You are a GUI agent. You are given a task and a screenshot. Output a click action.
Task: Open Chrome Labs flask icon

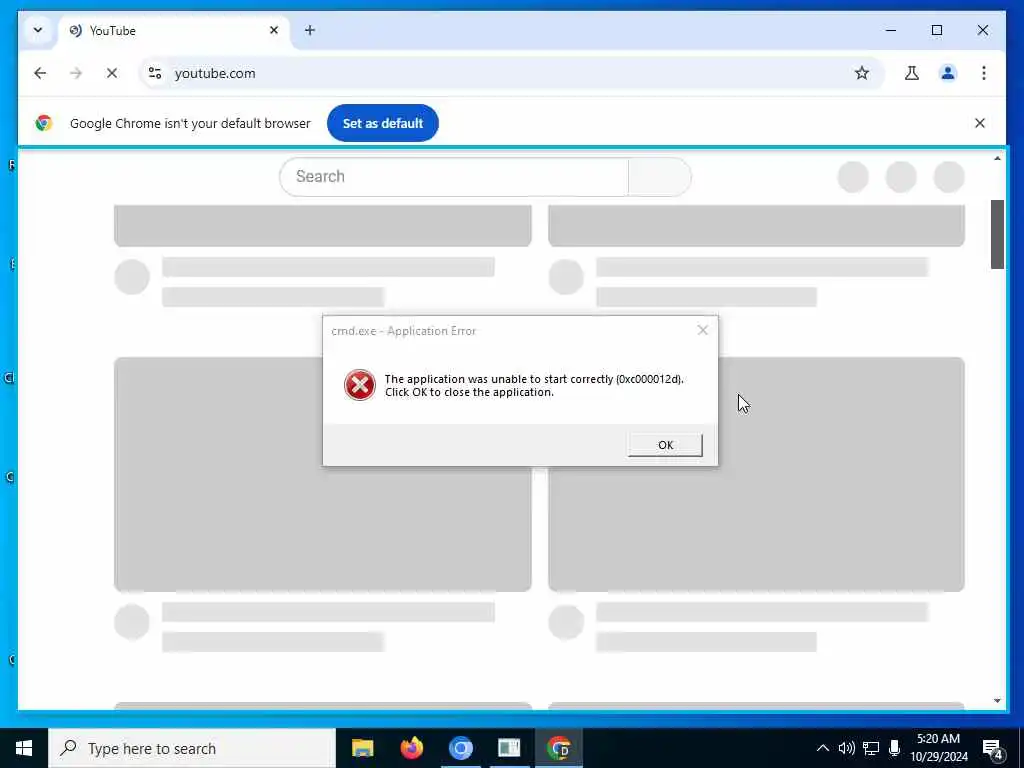tap(912, 73)
